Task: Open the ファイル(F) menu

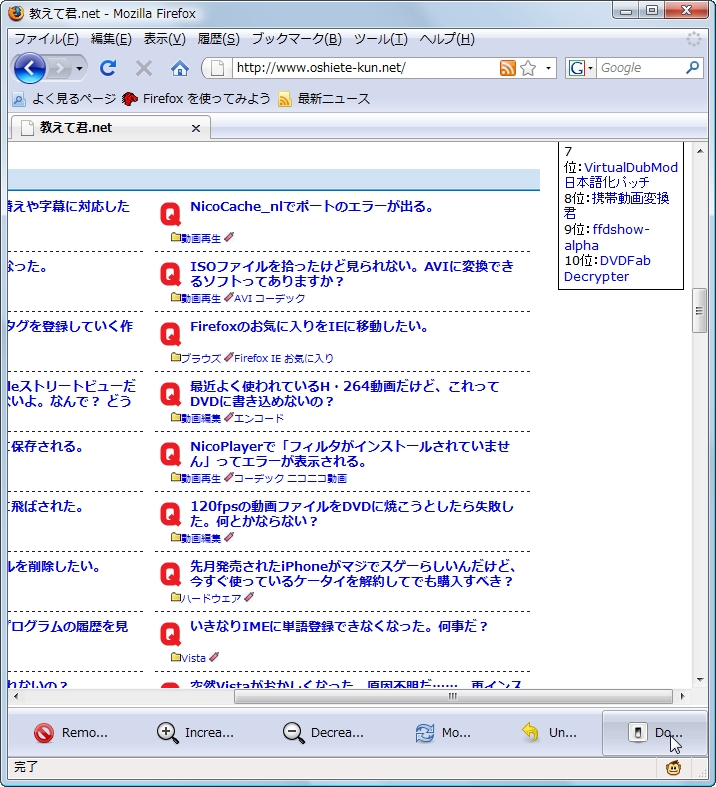Action: tap(46, 39)
